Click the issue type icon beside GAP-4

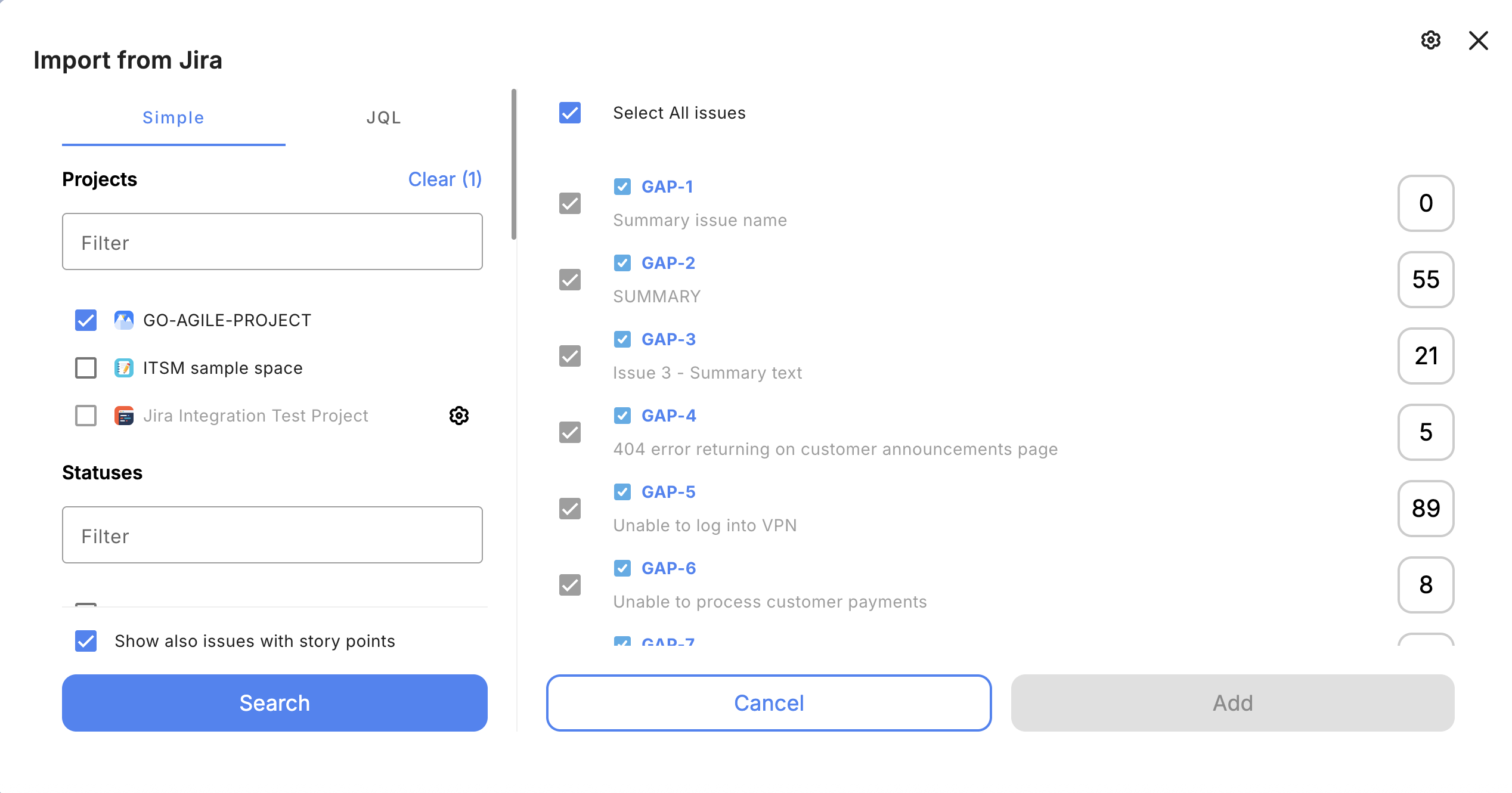(x=622, y=416)
